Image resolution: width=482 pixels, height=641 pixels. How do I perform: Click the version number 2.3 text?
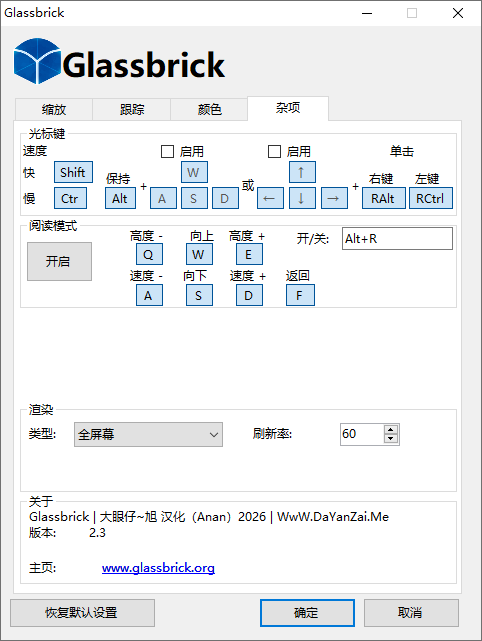coord(97,533)
